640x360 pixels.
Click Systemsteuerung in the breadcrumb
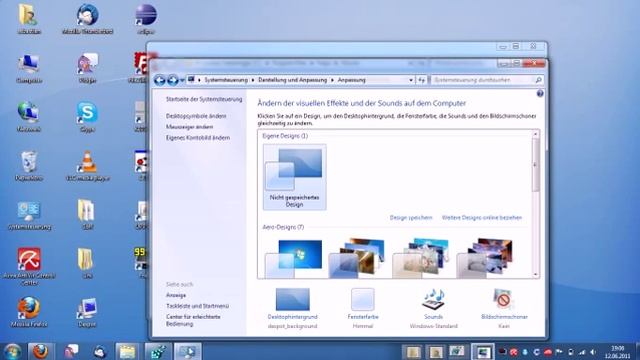[226, 80]
